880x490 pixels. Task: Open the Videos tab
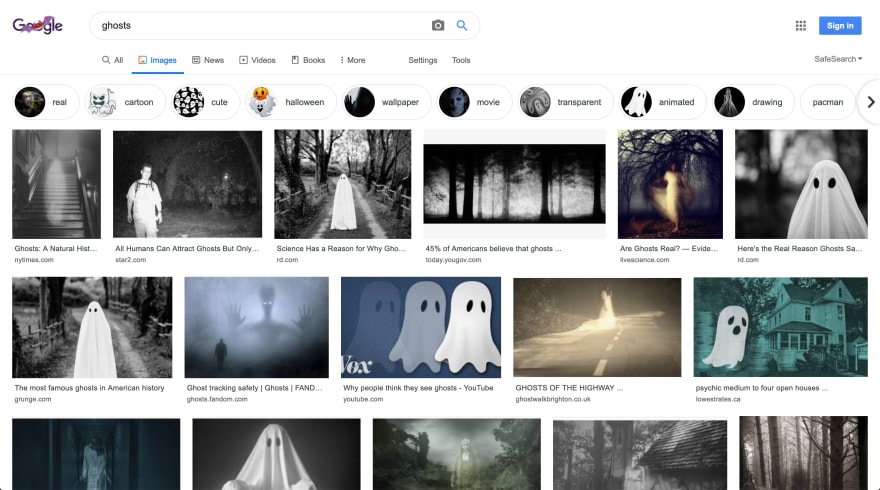coord(257,60)
